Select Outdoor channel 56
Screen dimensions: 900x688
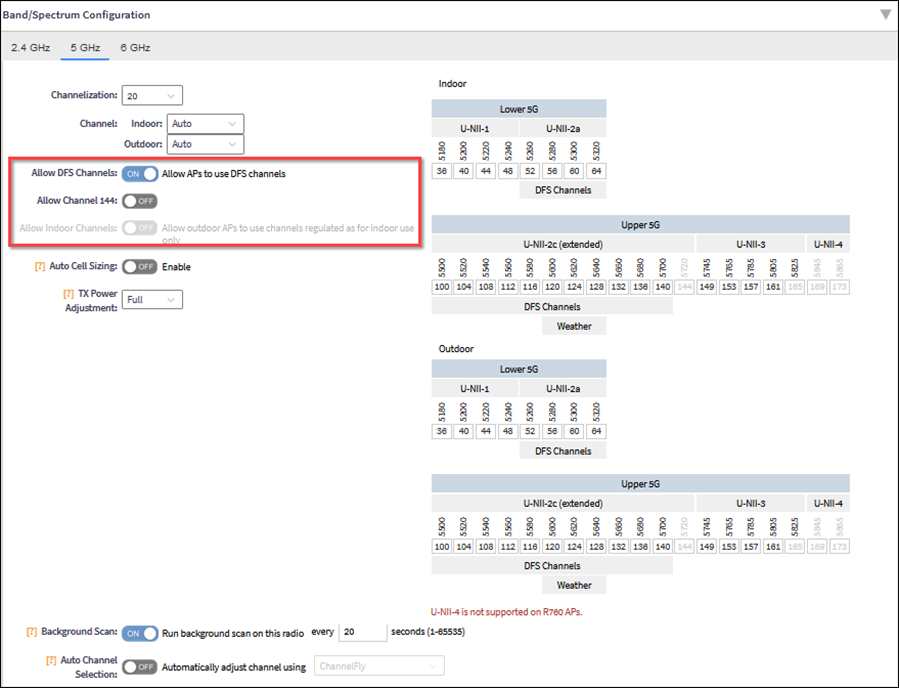coord(552,432)
